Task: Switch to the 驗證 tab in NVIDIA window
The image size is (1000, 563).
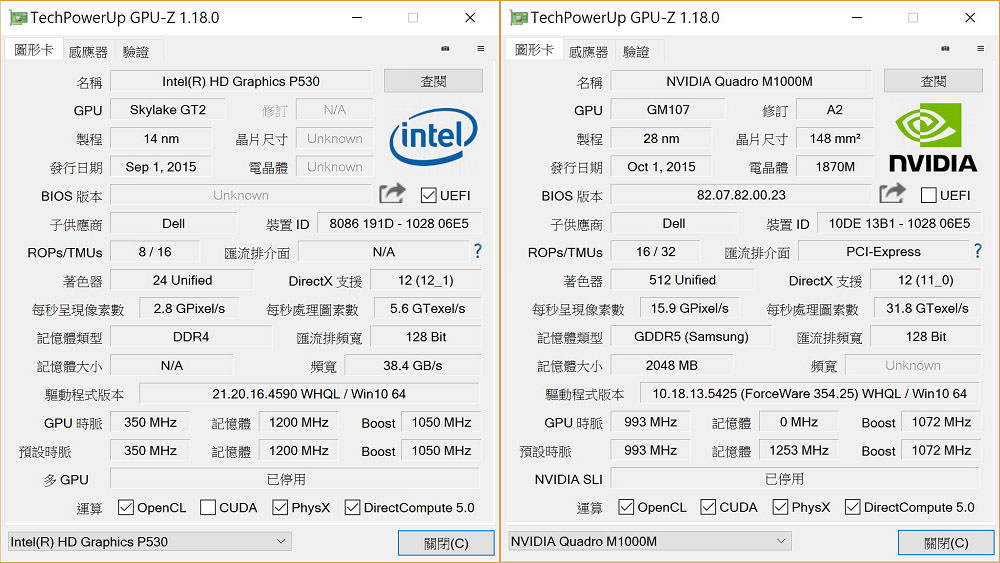Action: pyautogui.click(x=636, y=52)
